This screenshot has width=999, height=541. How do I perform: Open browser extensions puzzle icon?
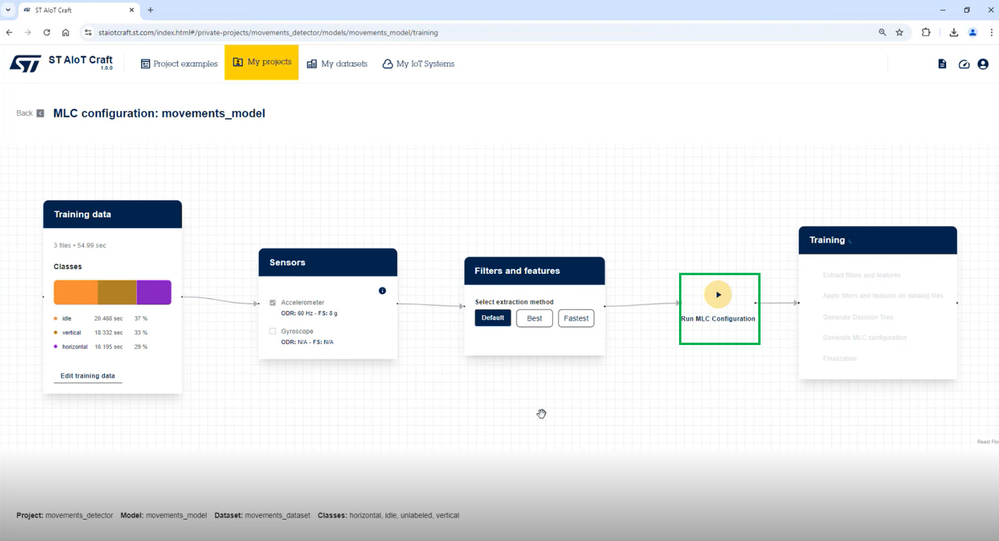pos(926,32)
